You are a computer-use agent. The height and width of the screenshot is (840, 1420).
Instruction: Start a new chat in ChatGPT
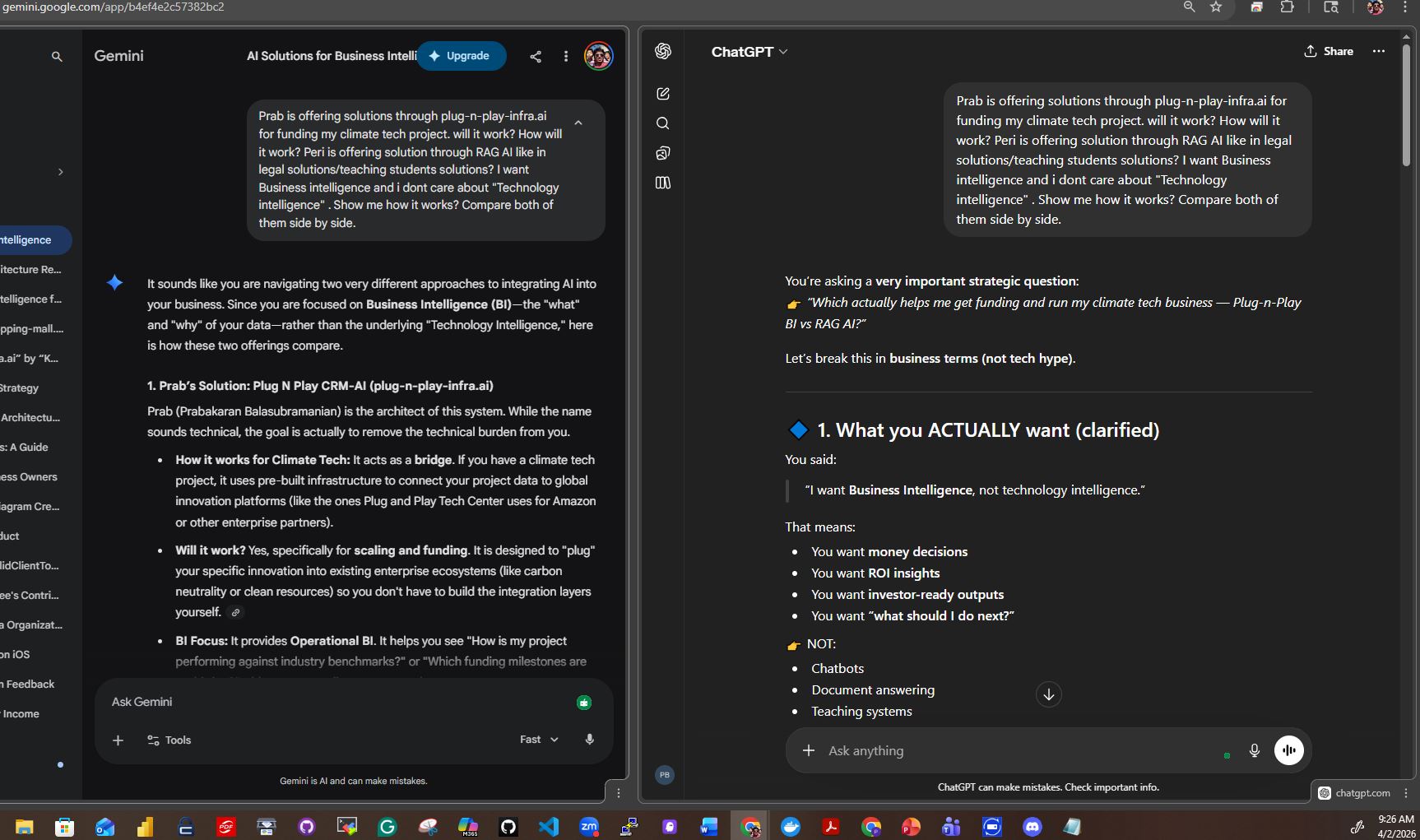[x=663, y=93]
